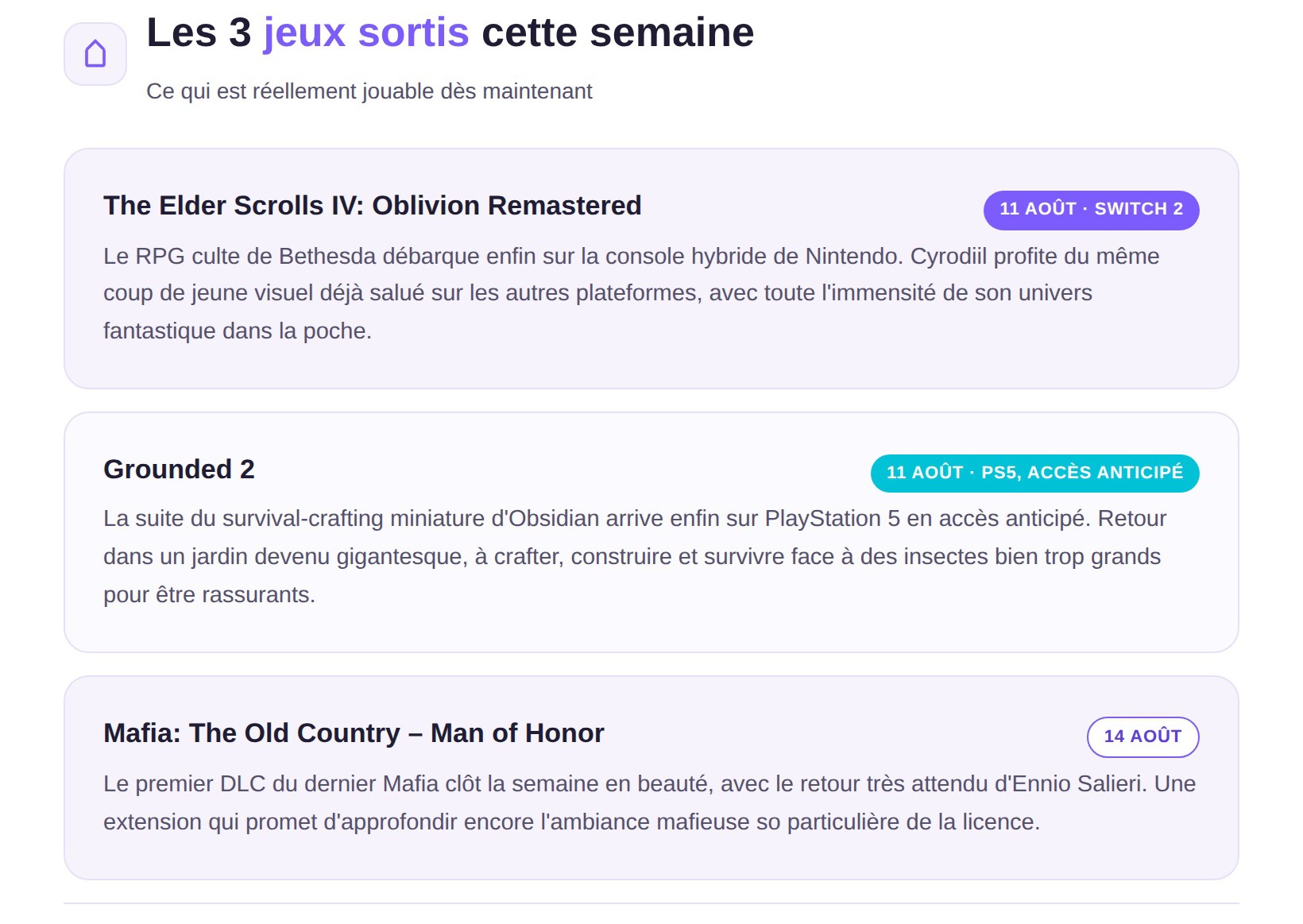Viewport: 1303px width, 924px height.
Task: Click the 11 AOÛT · PS5, ACCÈS ANTICIPÉ badge
Action: [1034, 474]
